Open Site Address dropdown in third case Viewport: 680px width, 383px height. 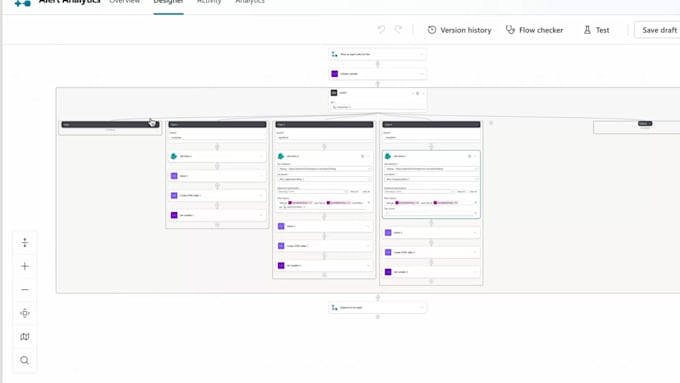tap(324, 169)
